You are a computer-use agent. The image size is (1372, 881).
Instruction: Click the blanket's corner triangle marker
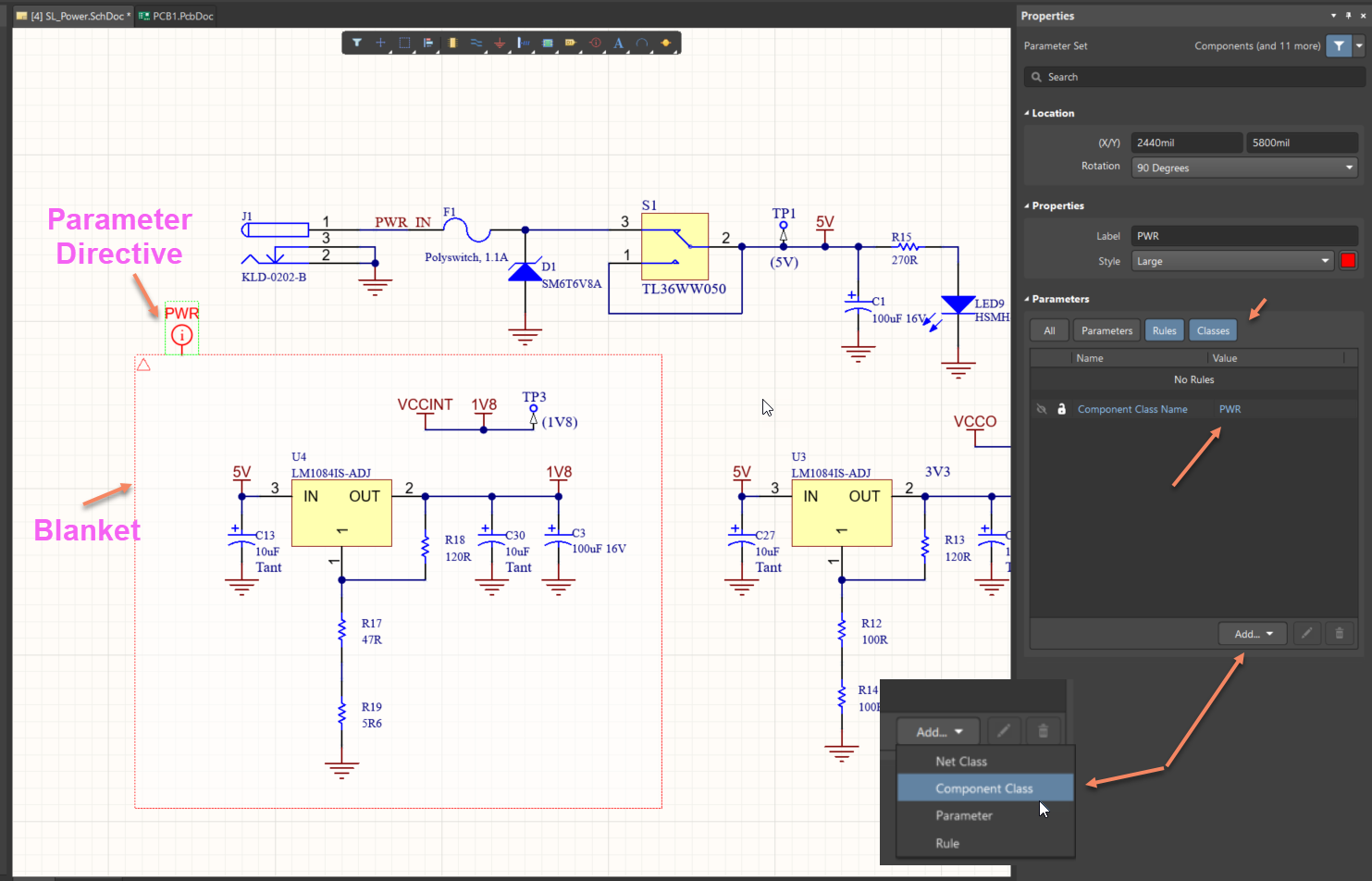click(x=143, y=365)
